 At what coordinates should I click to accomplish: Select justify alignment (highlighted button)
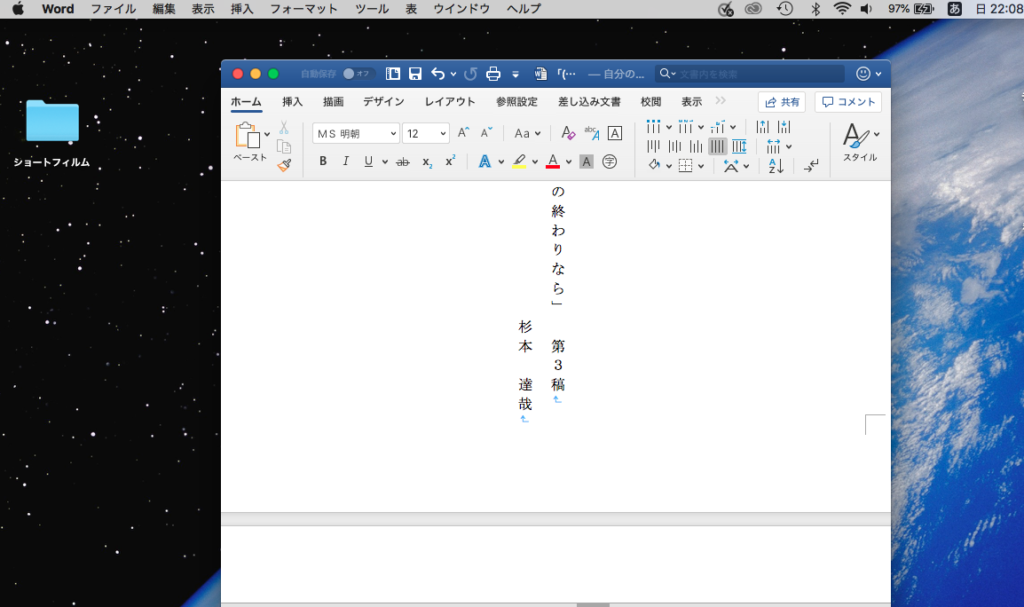pyautogui.click(x=718, y=146)
